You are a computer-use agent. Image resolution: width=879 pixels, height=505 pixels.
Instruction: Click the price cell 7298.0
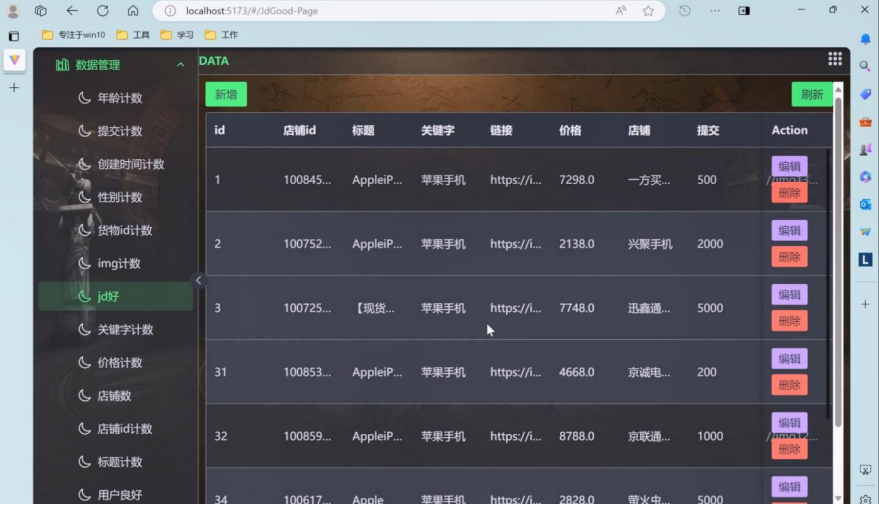point(577,180)
